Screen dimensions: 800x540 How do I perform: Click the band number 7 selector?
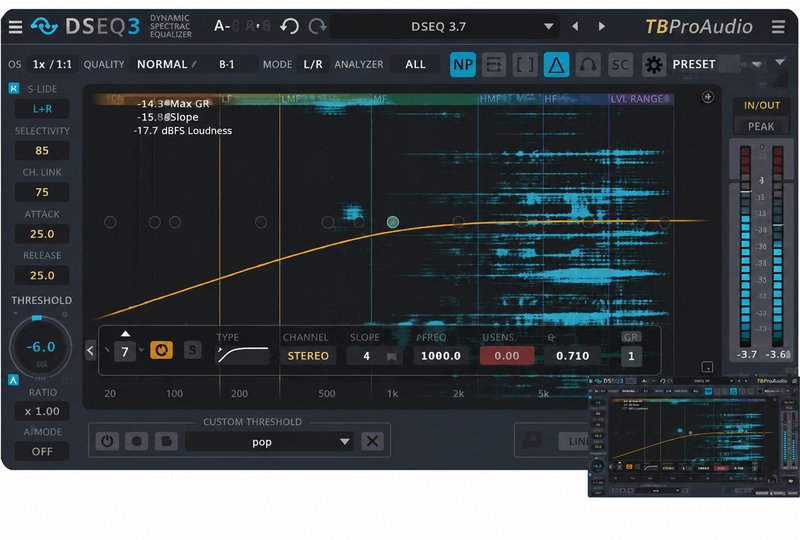pos(125,352)
